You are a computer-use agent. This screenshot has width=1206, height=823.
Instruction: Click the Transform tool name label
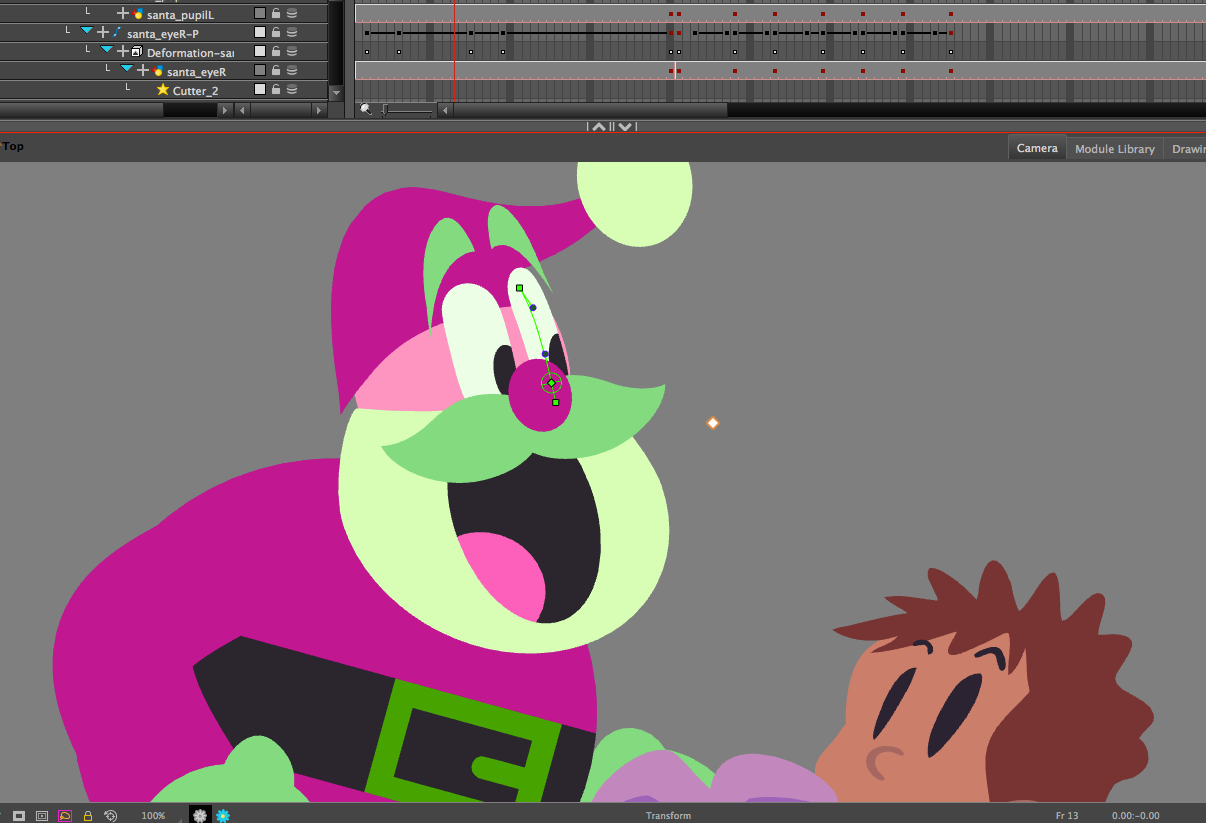(x=668, y=816)
